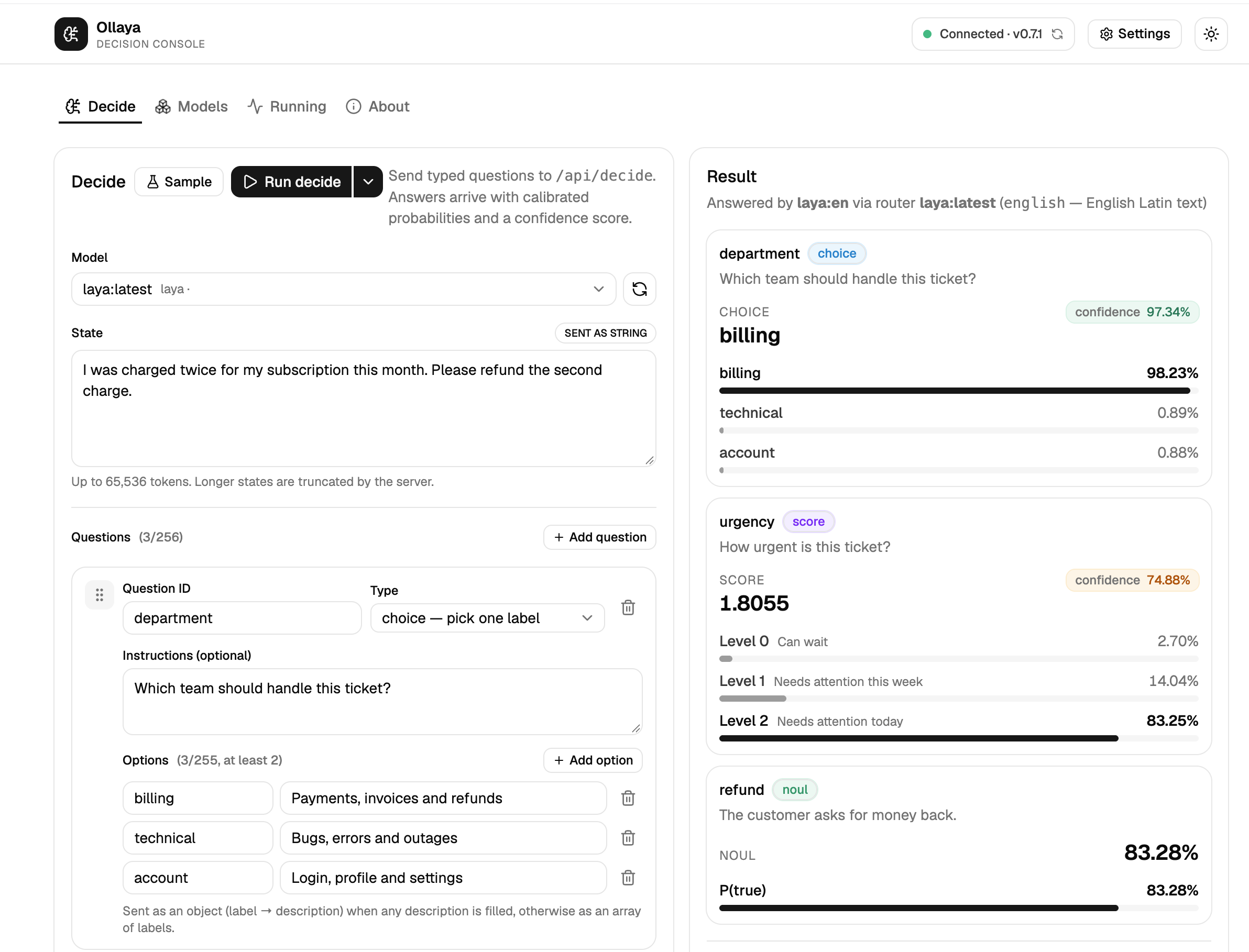This screenshot has width=1249, height=952.
Task: Switch to the Running tab
Action: 287,106
